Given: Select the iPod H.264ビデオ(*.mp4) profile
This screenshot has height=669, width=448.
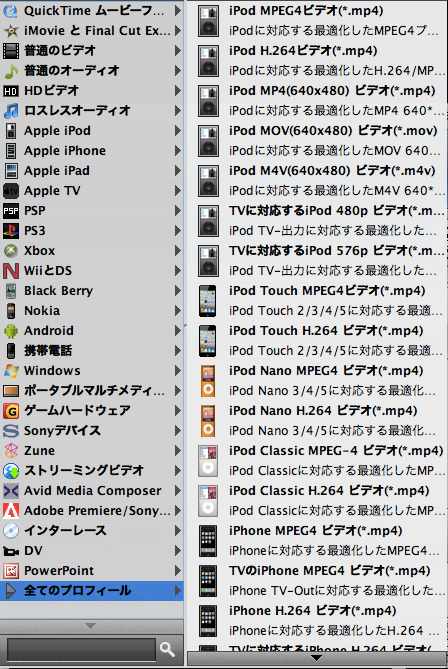Looking at the screenshot, I should click(318, 61).
